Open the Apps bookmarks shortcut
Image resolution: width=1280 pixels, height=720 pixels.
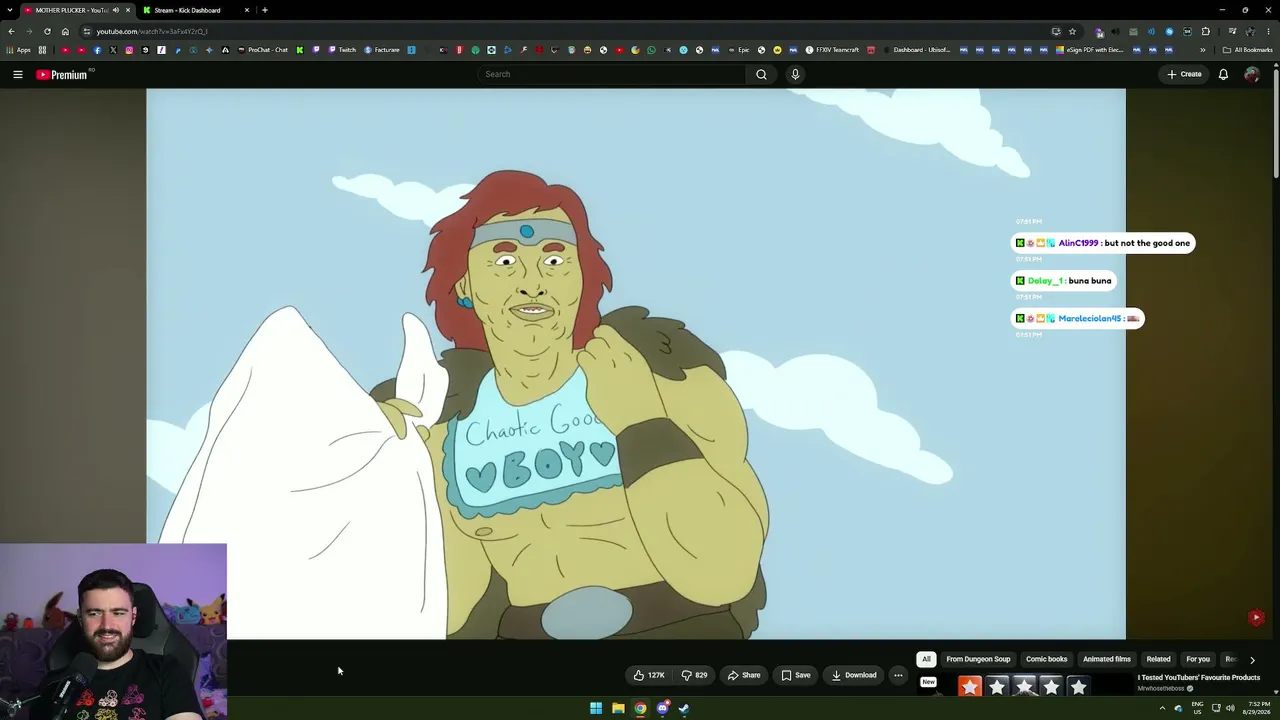pos(19,50)
